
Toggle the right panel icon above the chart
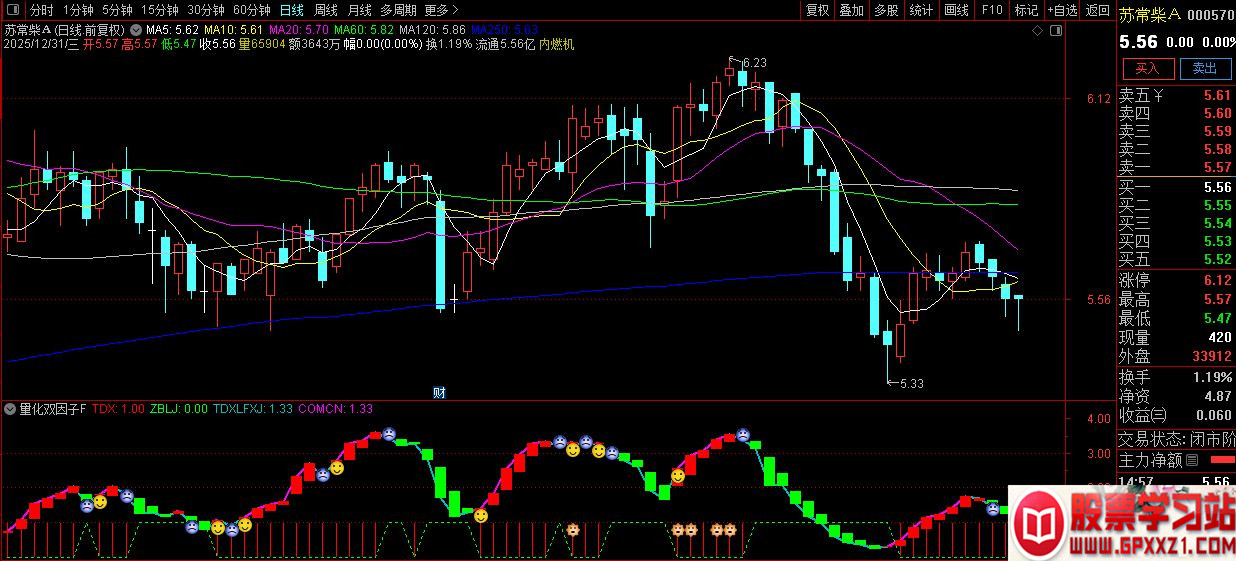[1055, 30]
